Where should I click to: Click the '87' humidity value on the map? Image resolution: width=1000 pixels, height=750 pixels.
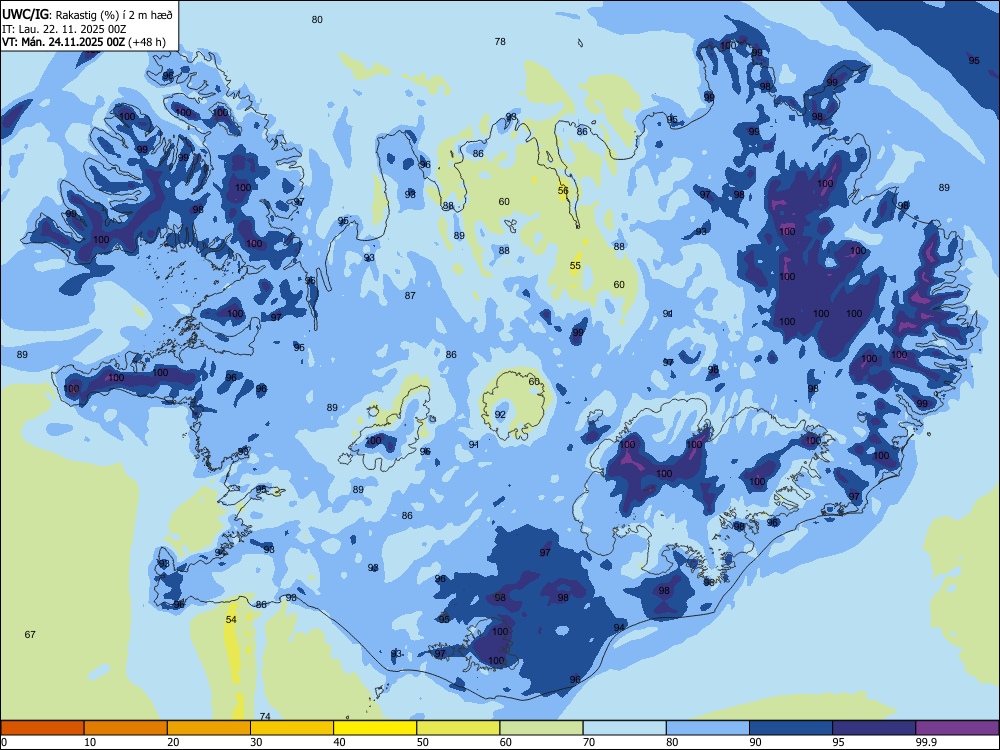coord(410,295)
